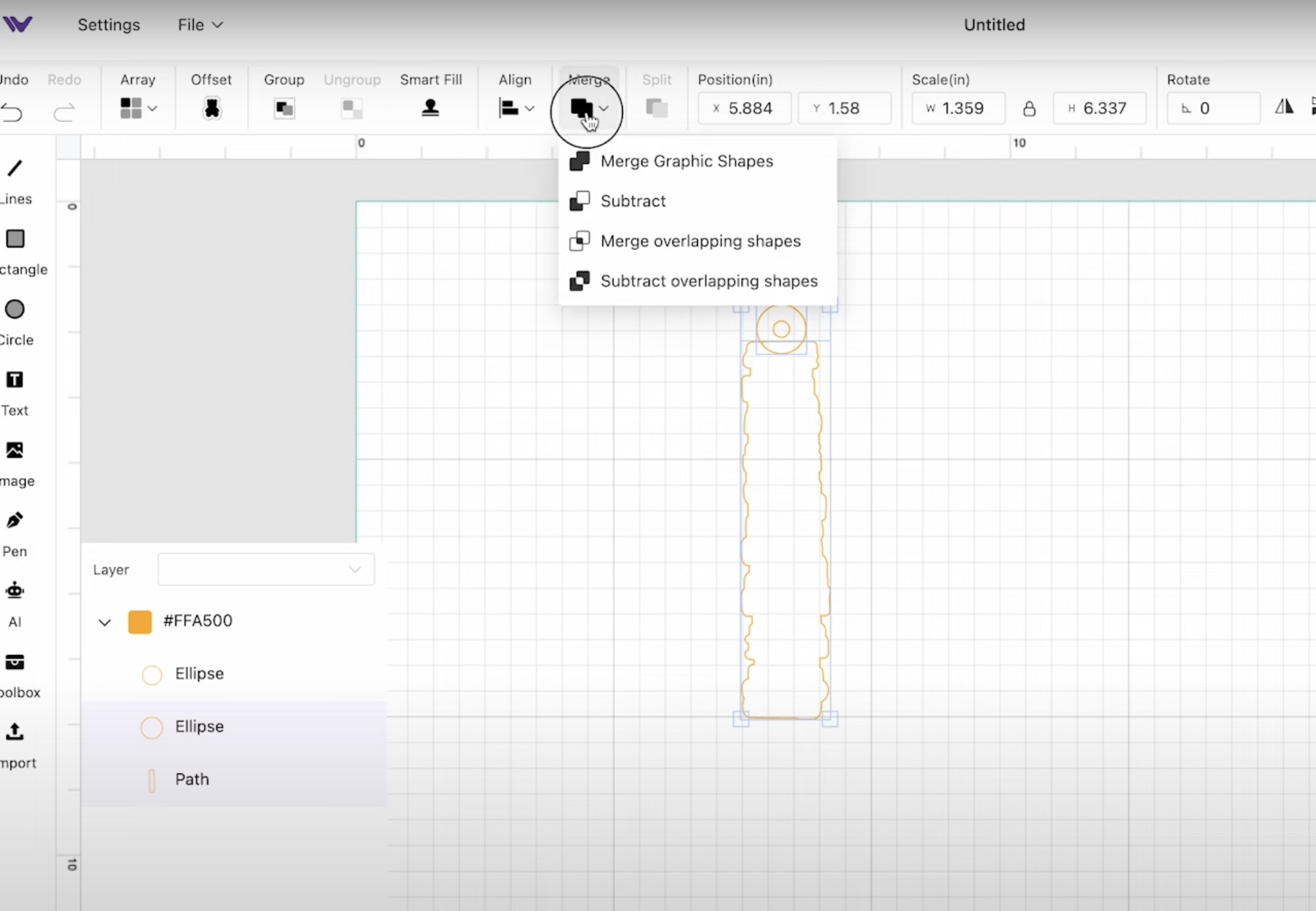The image size is (1316, 911).
Task: Select the Text tool
Action: [14, 380]
